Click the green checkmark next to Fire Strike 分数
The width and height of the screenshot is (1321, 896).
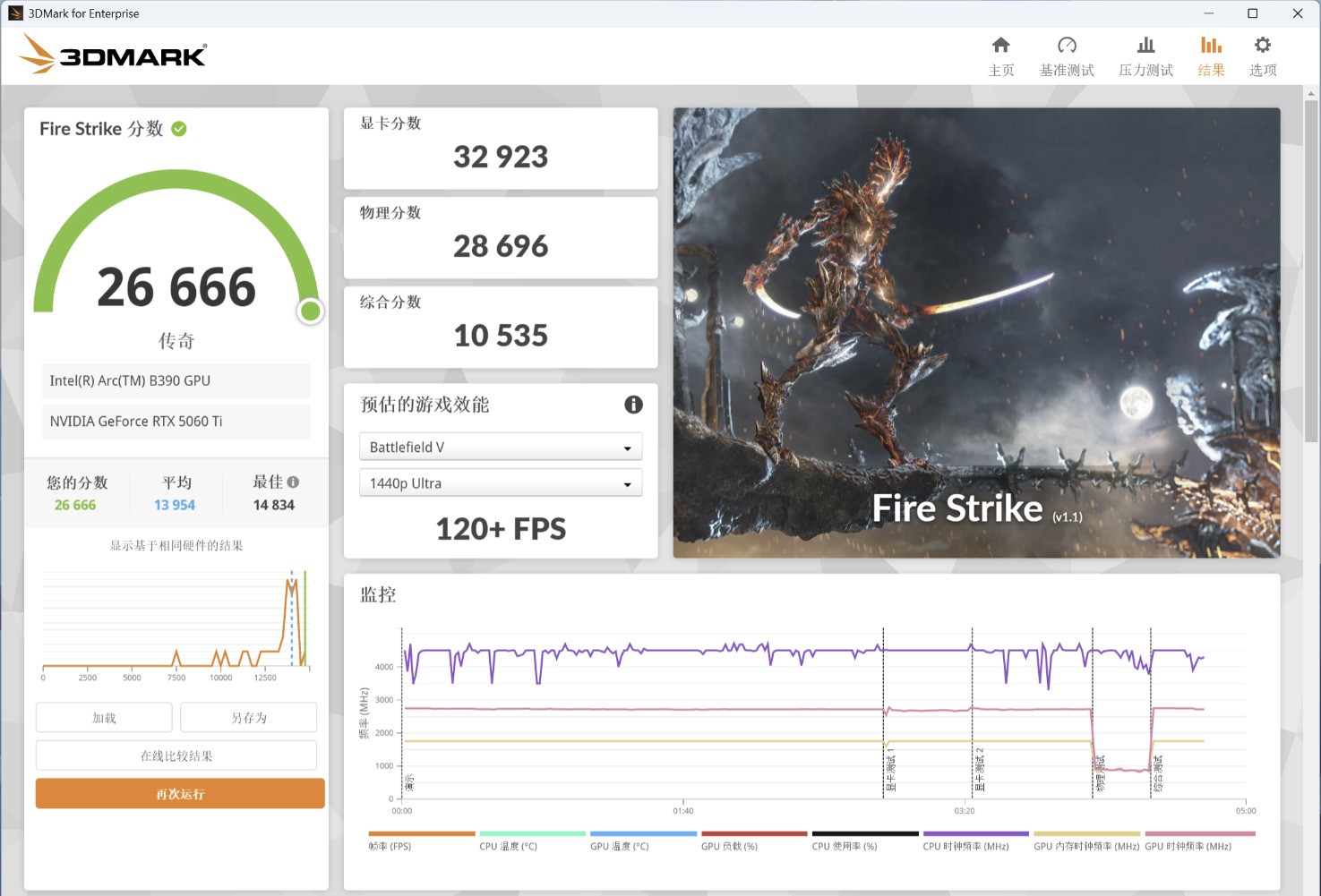click(x=178, y=128)
